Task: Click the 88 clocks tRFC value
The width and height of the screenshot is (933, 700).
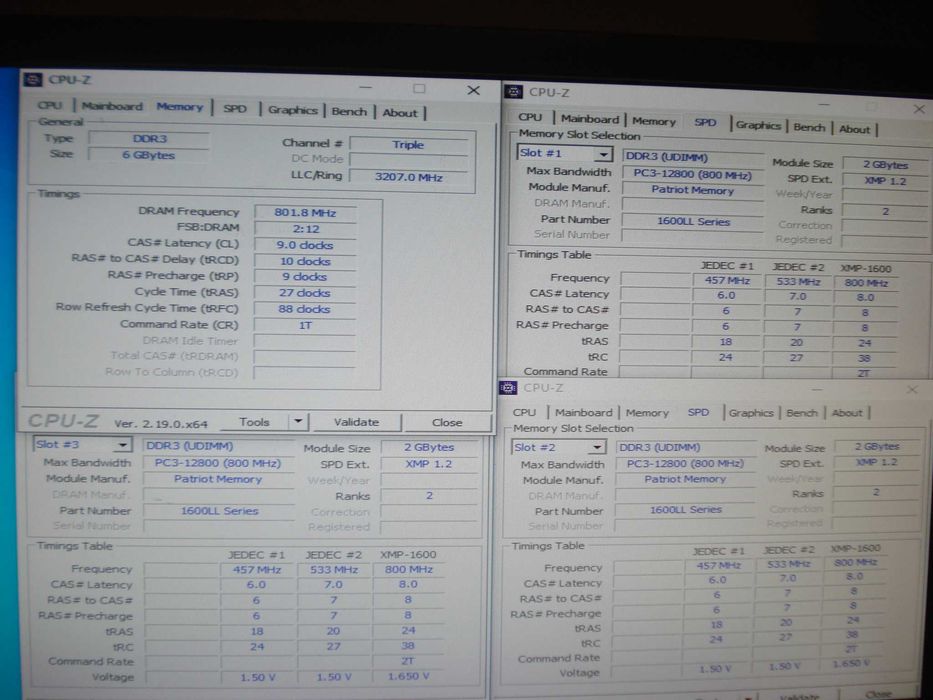Action: [305, 309]
